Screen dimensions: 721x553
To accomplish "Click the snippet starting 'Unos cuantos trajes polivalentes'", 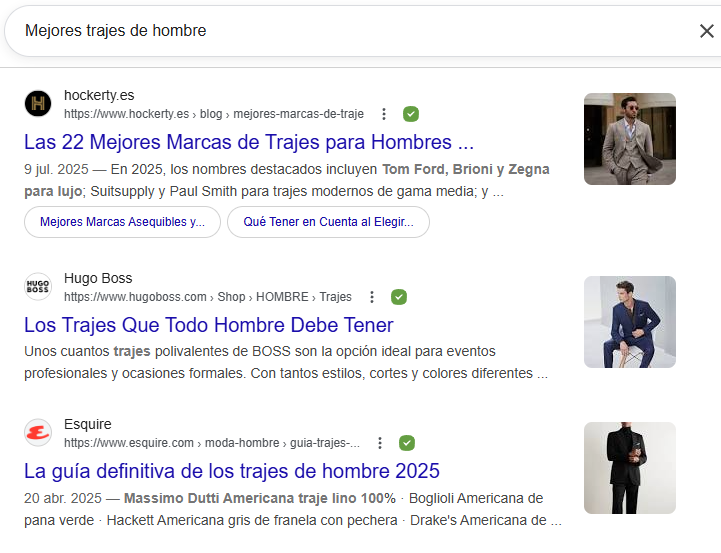I will click(286, 362).
